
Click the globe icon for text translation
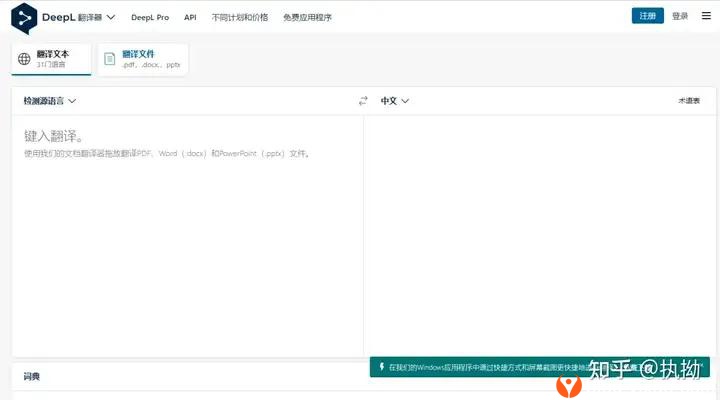(24, 59)
